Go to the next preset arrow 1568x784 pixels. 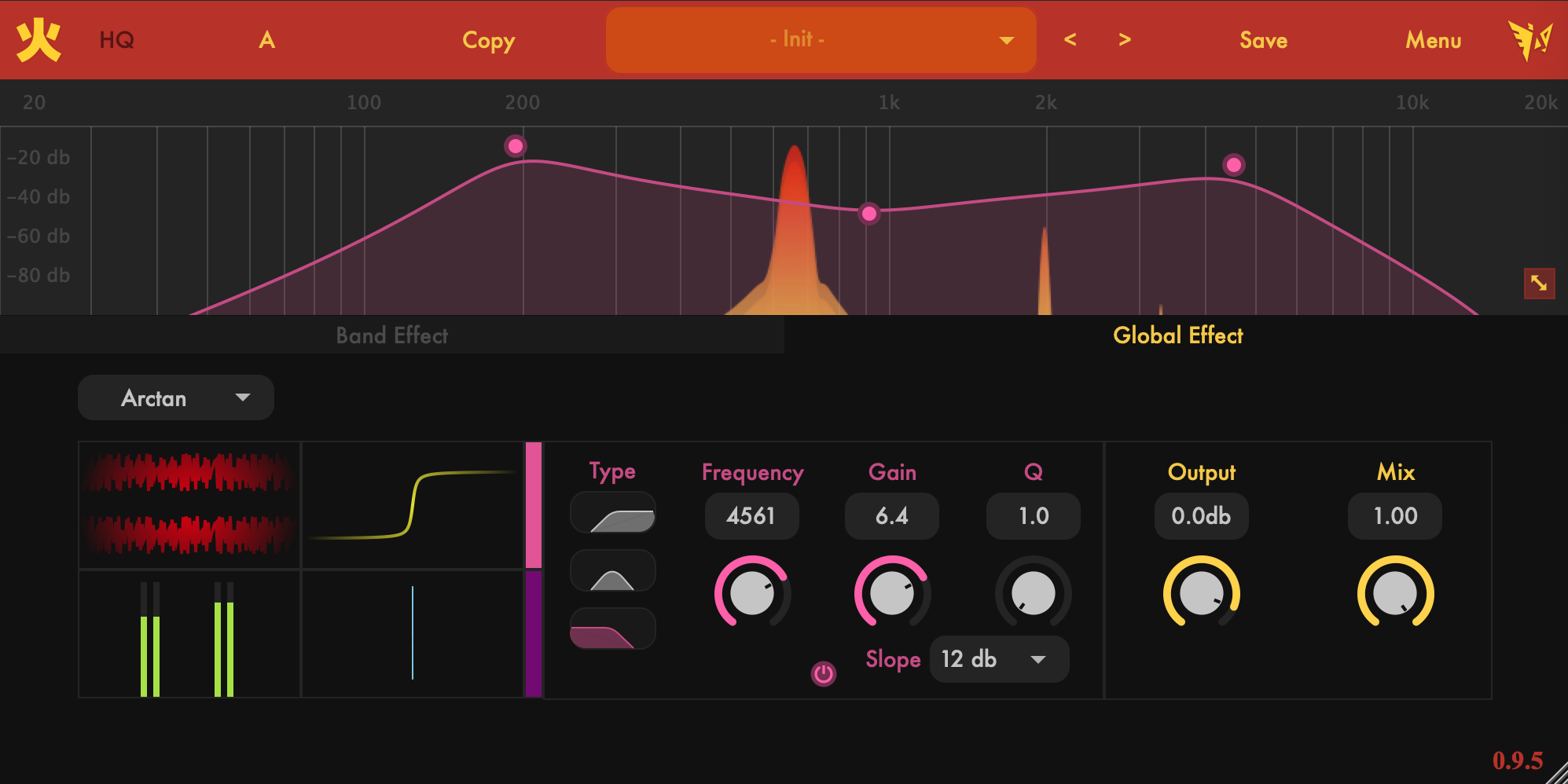point(1125,39)
